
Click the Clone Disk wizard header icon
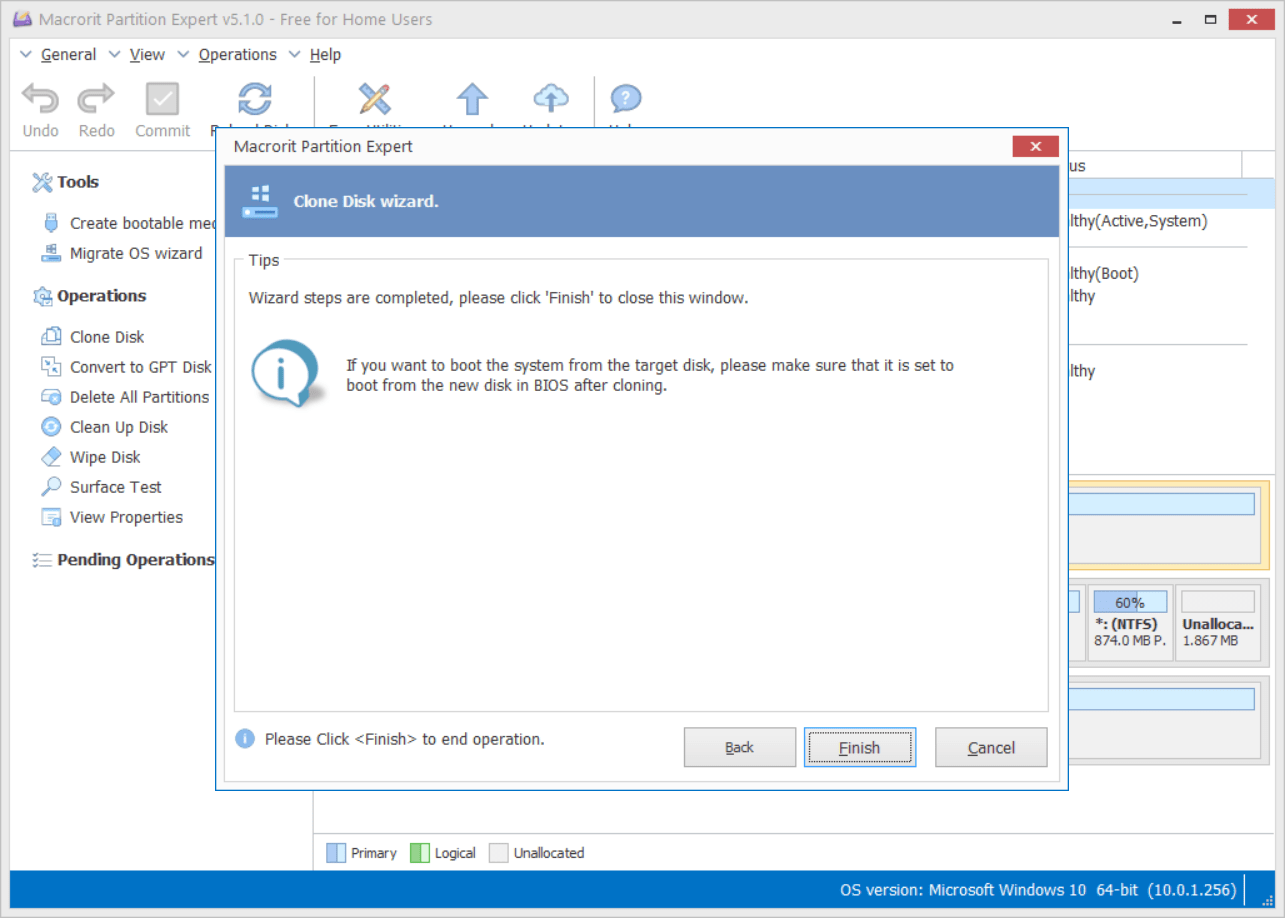coord(260,201)
